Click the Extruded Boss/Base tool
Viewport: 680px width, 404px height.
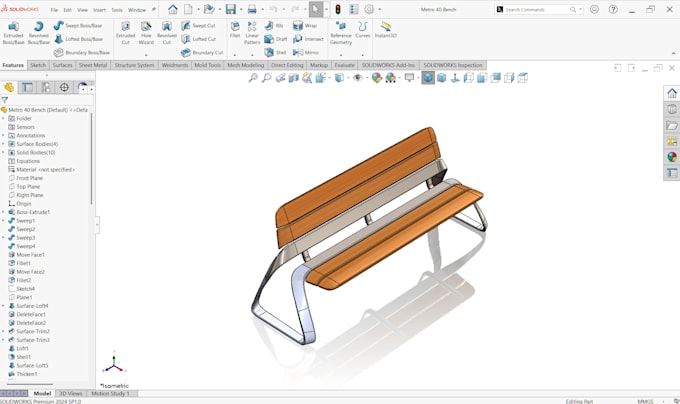[13, 33]
